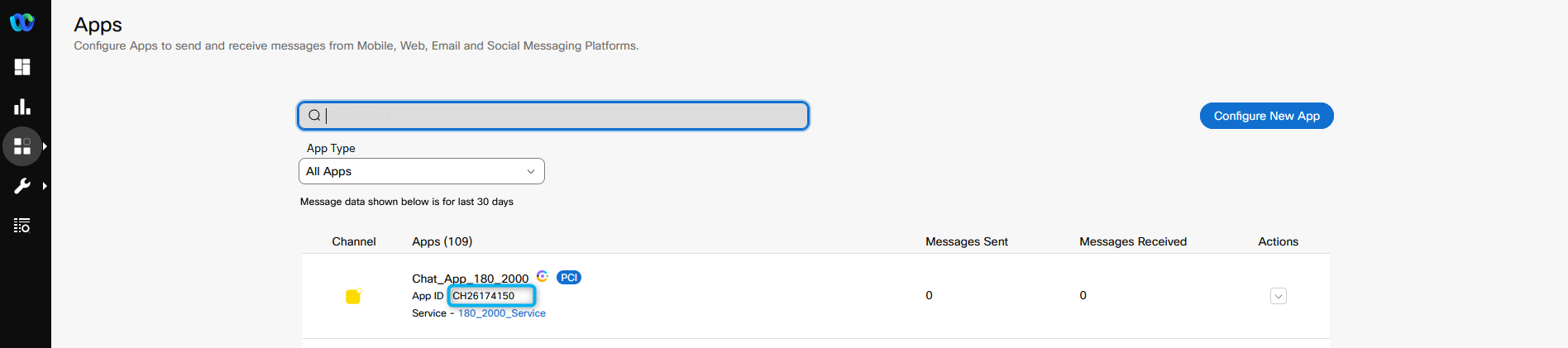1568x348 pixels.
Task: Open the 180_2000_Service link
Action: 502,313
